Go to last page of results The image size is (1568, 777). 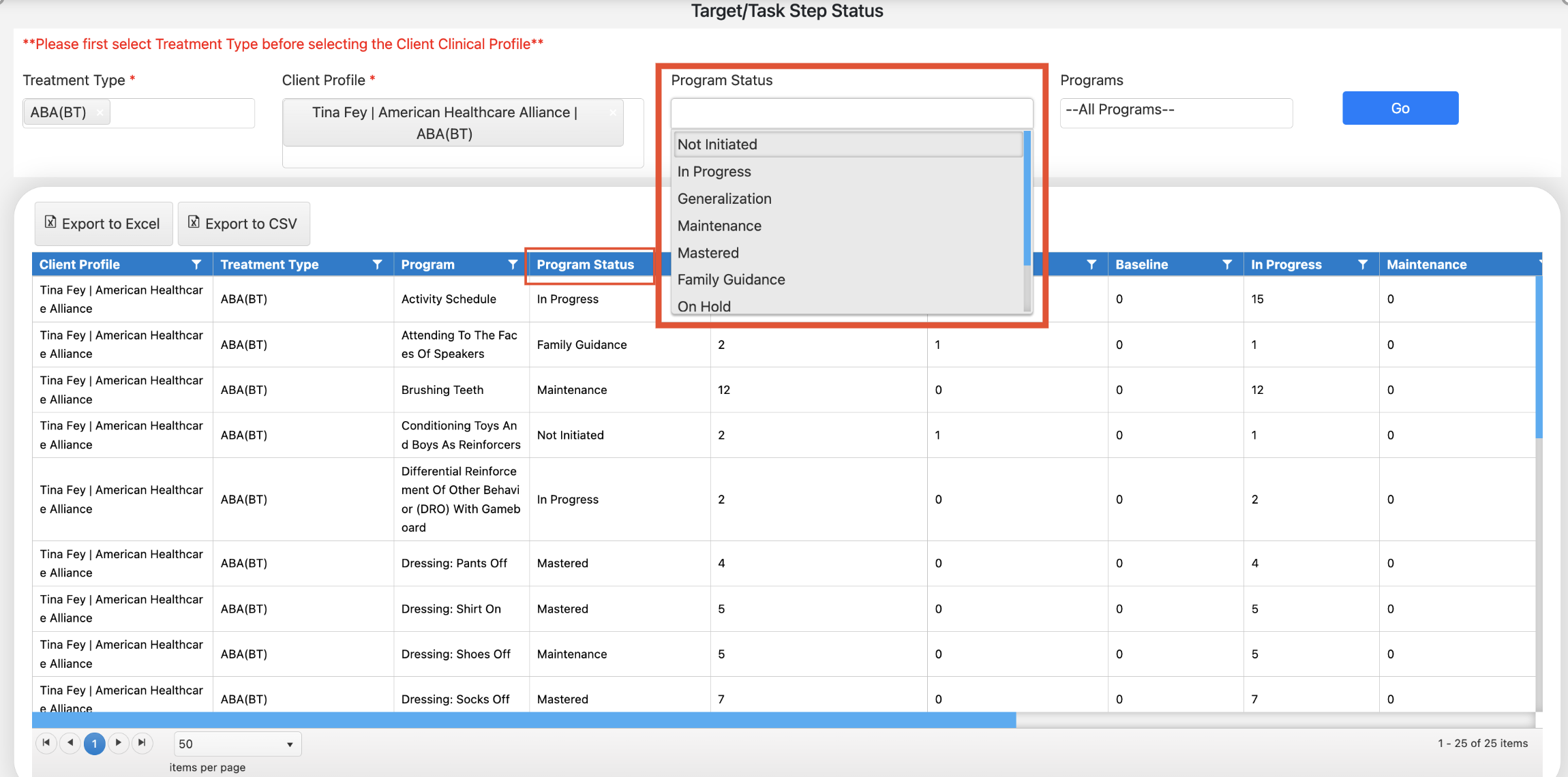point(142,743)
